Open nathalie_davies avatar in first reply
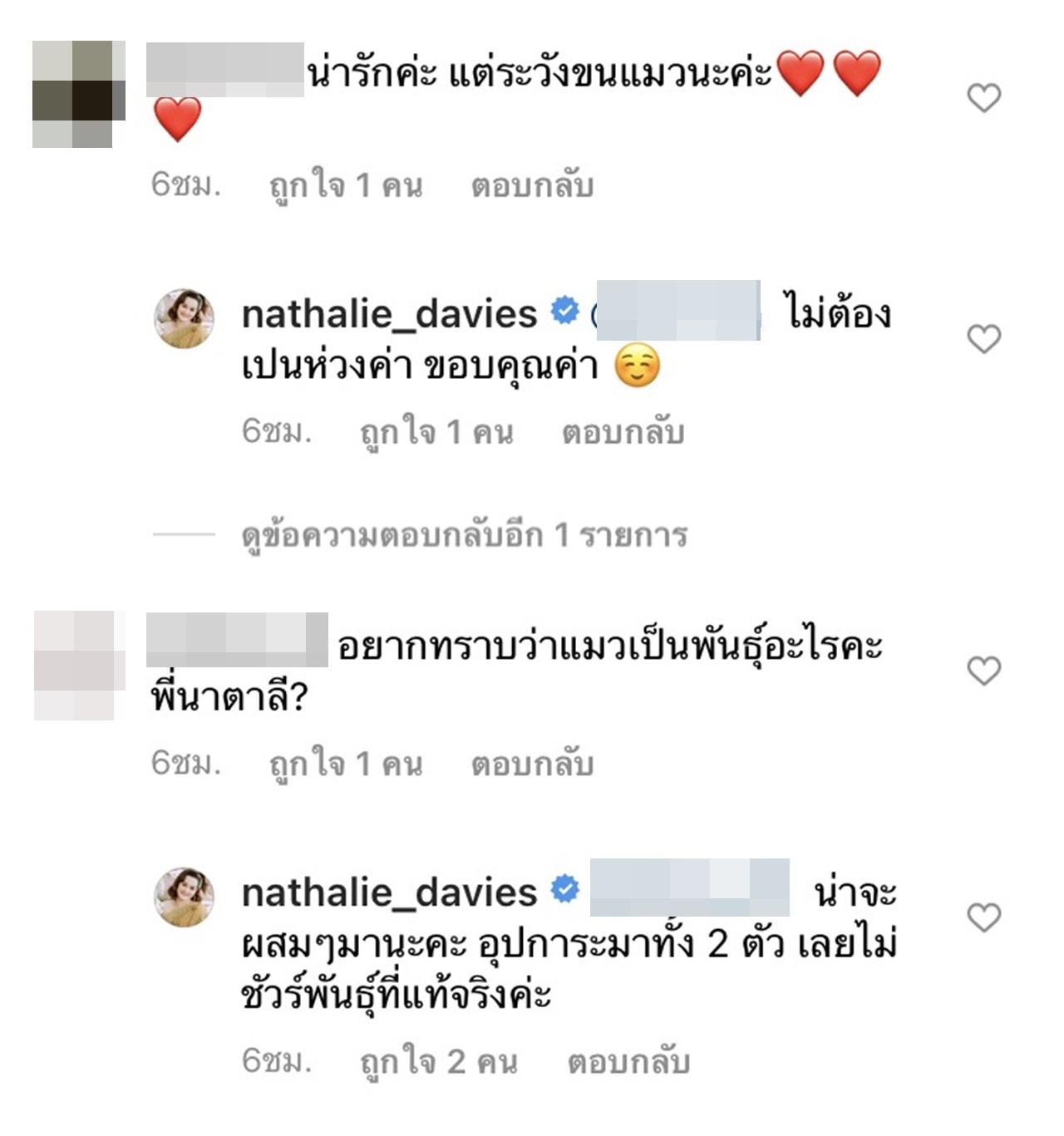Screen dimensions: 1064x1136 point(185,318)
